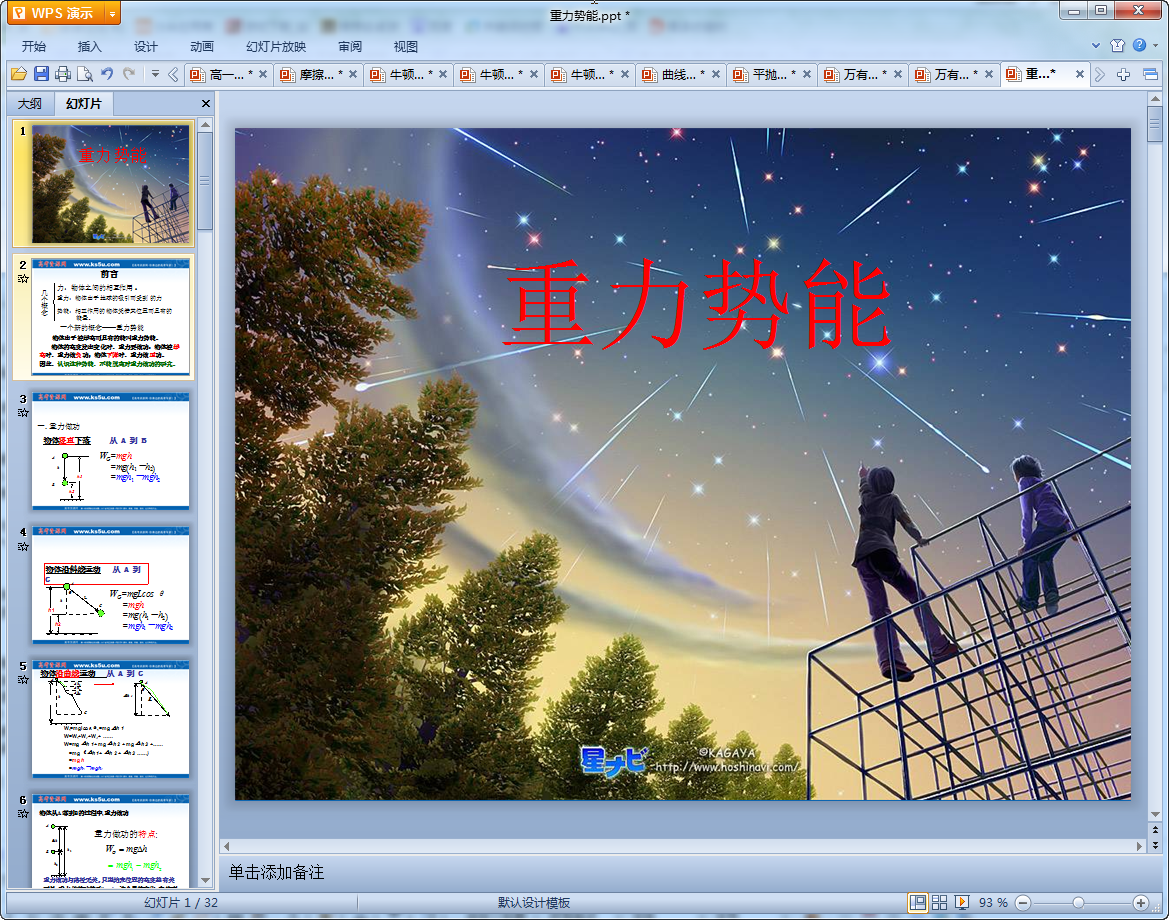Collapse the ribbon with the chevron beside the skin icon
The width and height of the screenshot is (1169, 920).
pos(1096,45)
